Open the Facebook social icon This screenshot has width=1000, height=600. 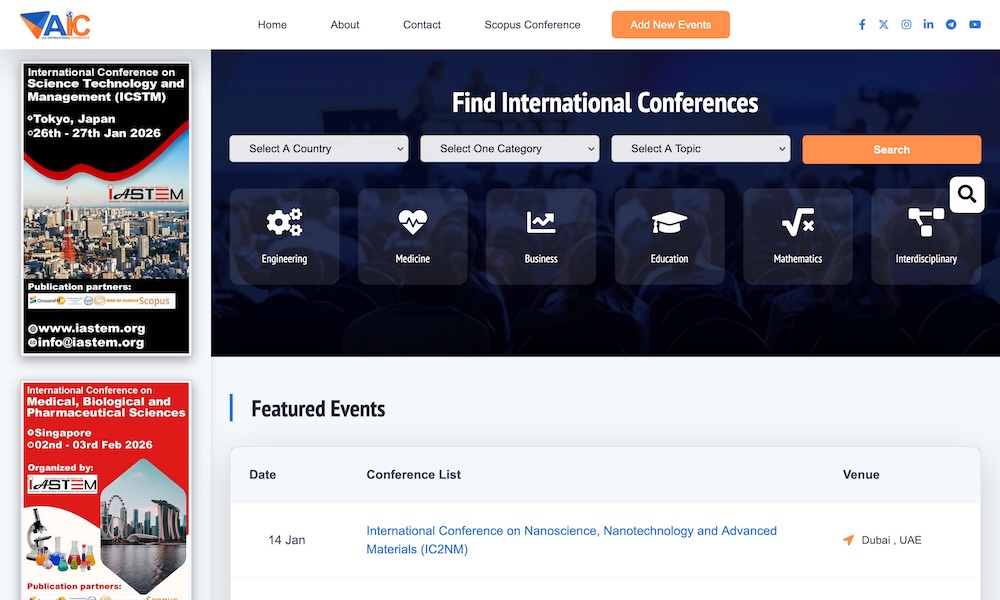coord(862,24)
